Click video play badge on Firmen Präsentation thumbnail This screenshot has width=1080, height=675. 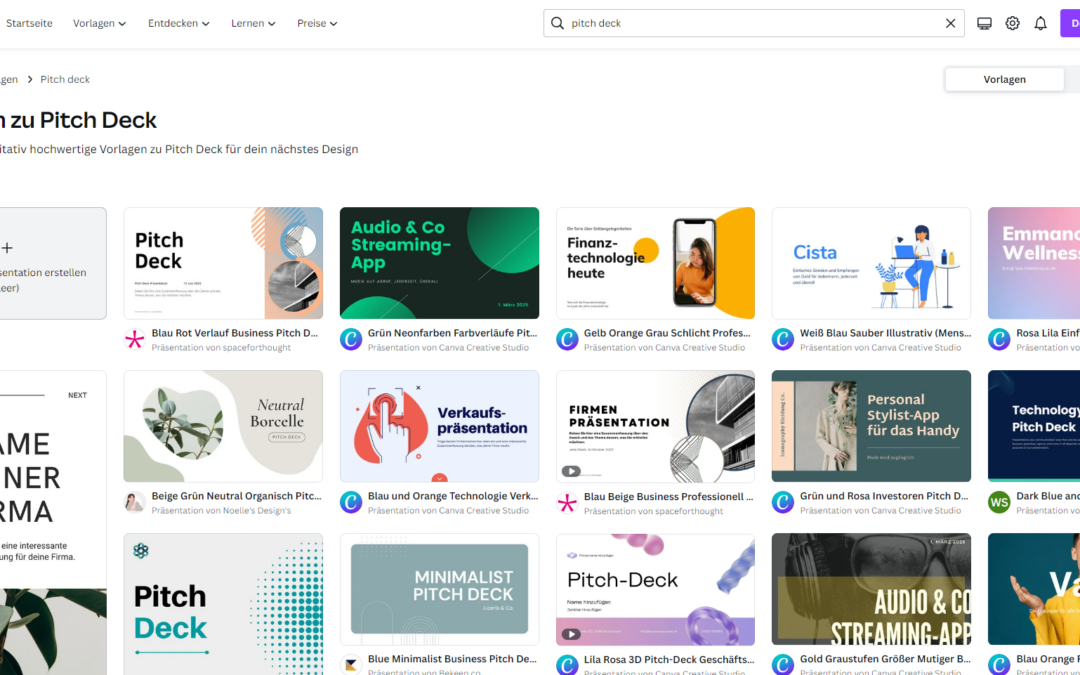point(571,471)
